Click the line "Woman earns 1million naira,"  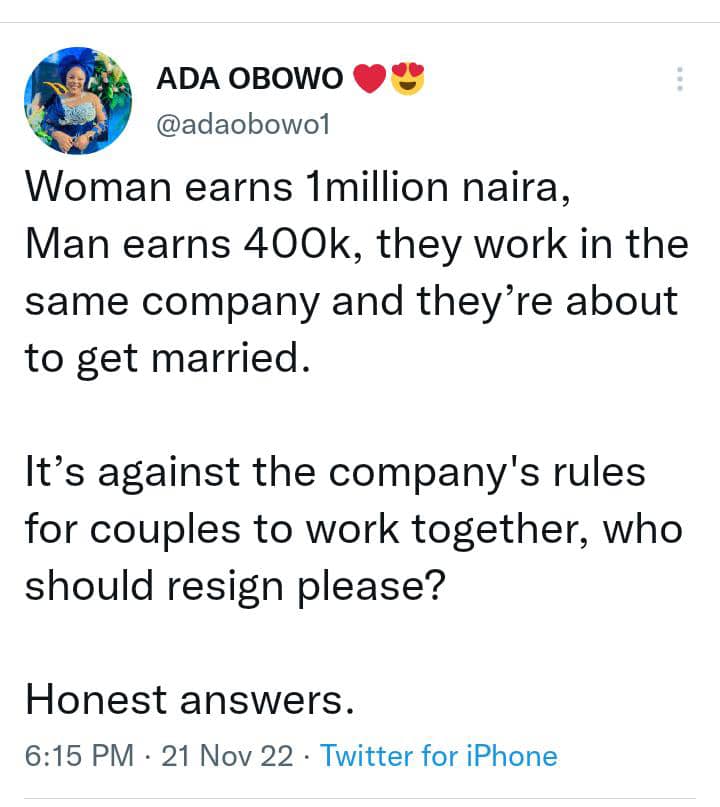coord(298,187)
